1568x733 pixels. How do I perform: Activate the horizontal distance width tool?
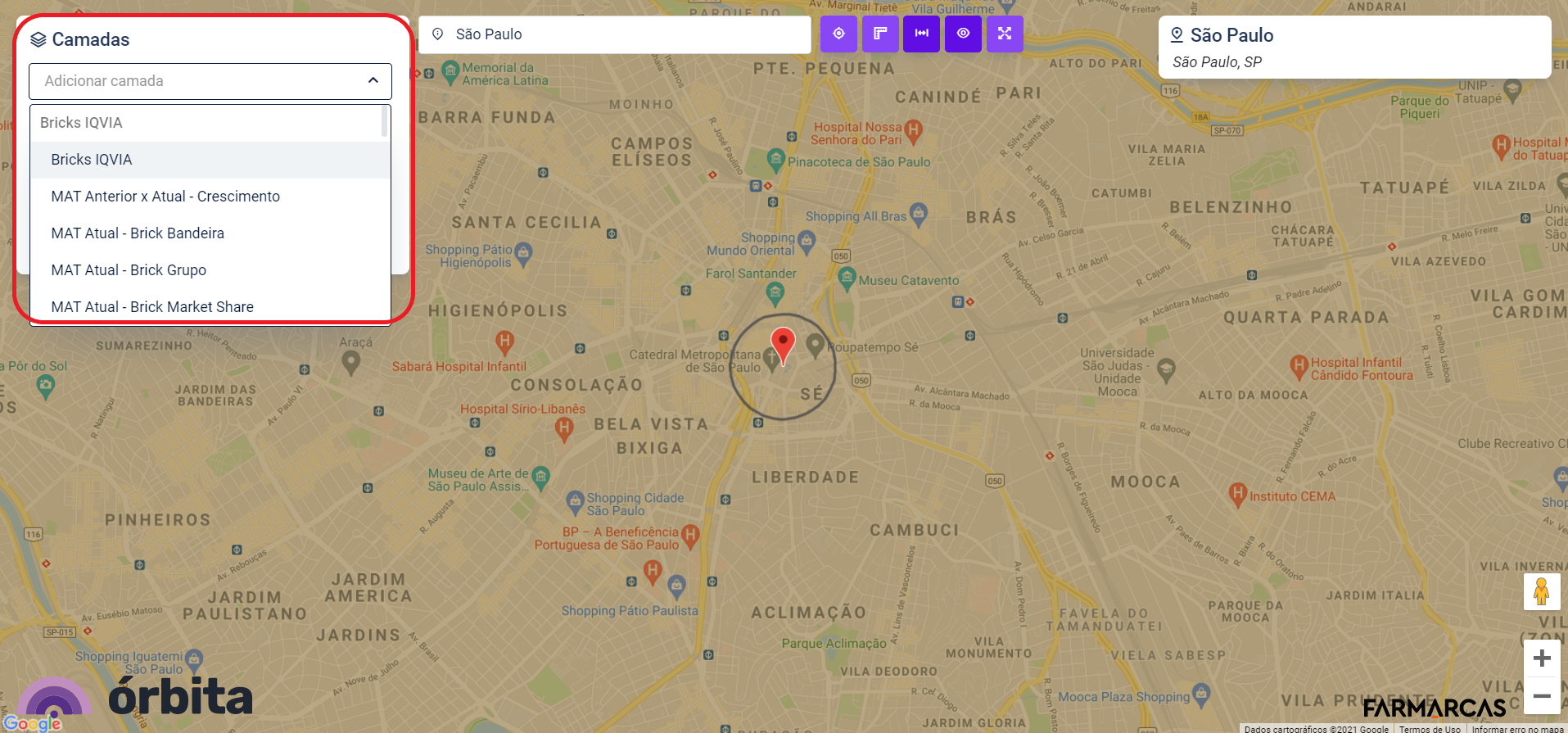[921, 34]
